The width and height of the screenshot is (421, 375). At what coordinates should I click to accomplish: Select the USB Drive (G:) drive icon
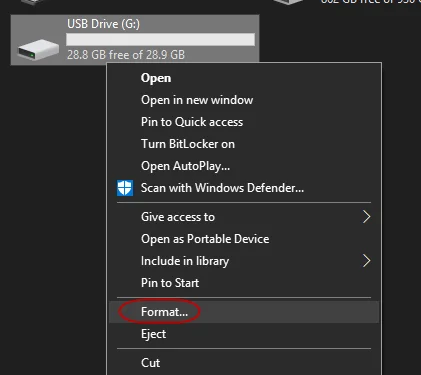38,49
